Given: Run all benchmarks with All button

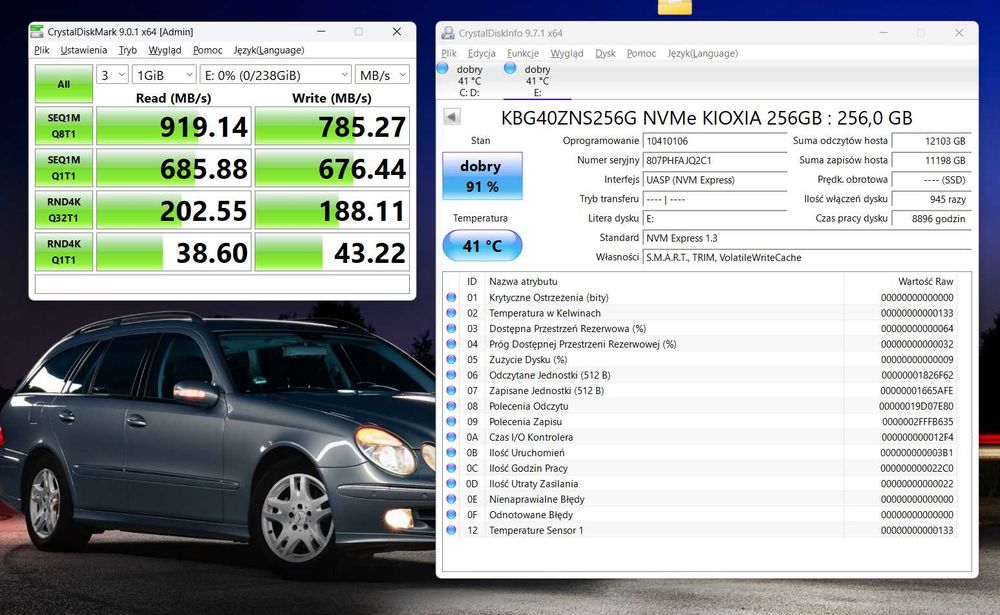Looking at the screenshot, I should 64,84.
